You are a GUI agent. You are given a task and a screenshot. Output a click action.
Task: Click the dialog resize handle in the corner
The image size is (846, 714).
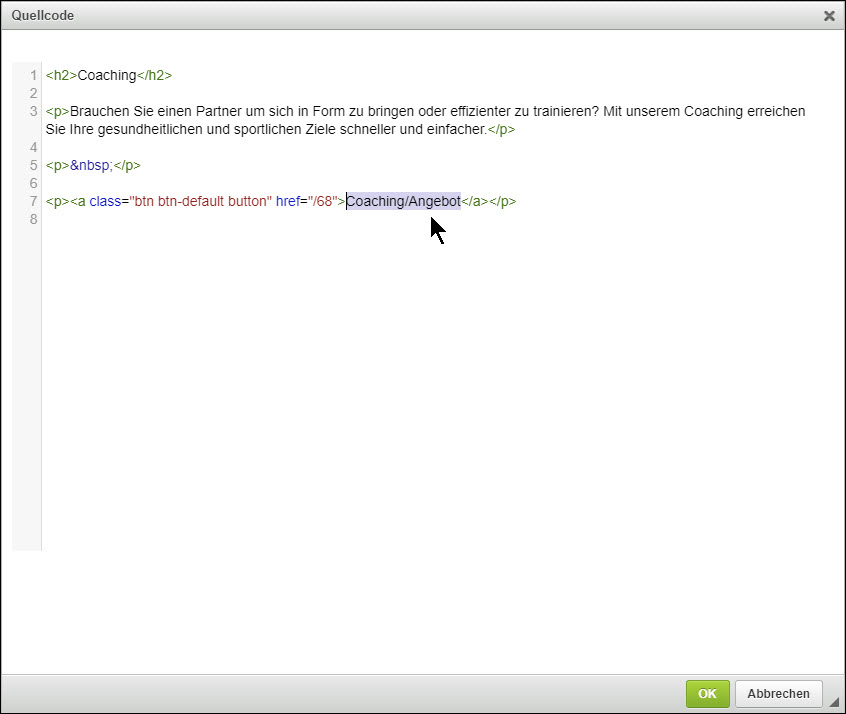click(x=834, y=702)
